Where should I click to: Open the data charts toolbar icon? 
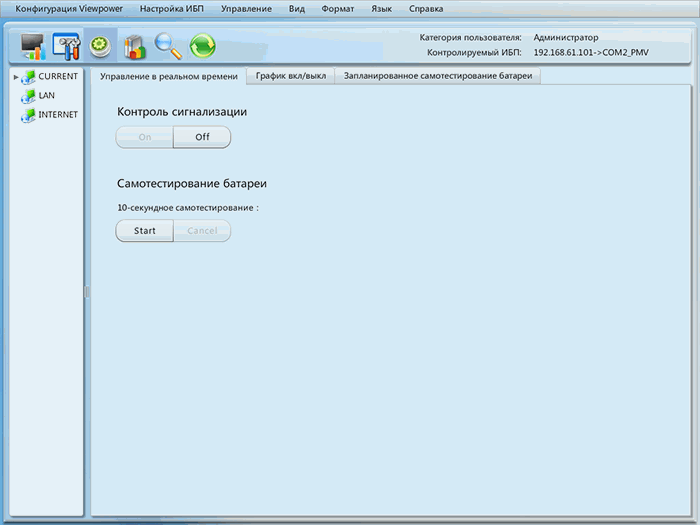click(134, 47)
